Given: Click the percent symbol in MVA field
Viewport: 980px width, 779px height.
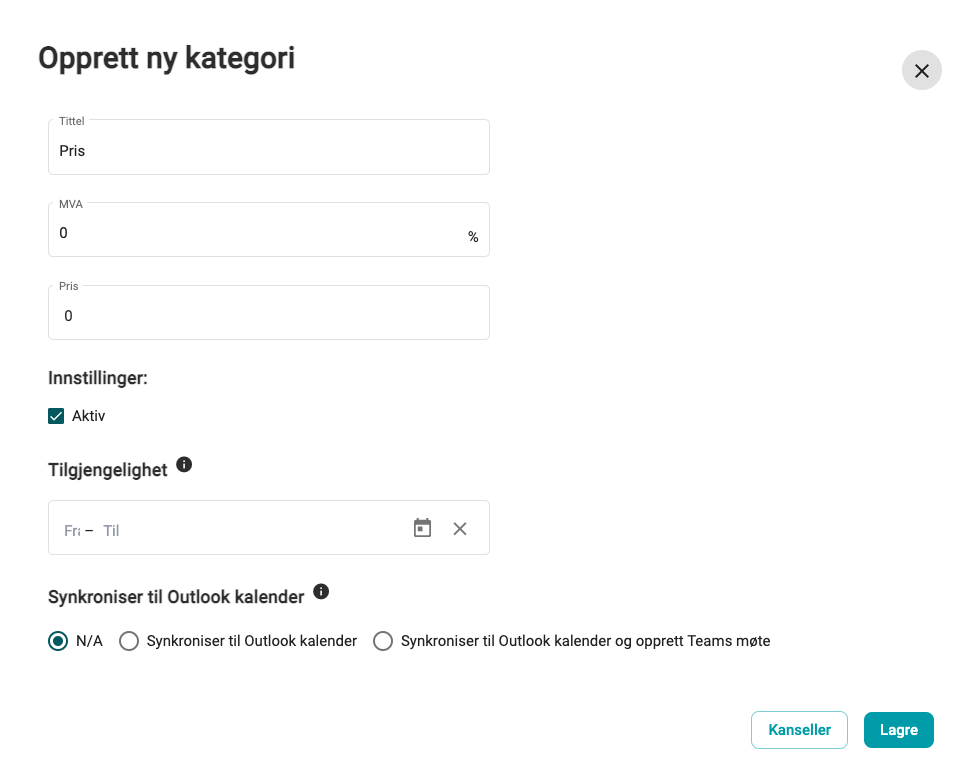Looking at the screenshot, I should click(473, 237).
